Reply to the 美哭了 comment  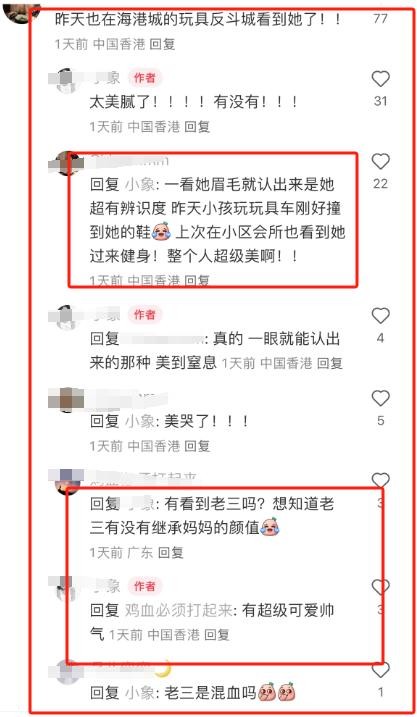(x=197, y=446)
